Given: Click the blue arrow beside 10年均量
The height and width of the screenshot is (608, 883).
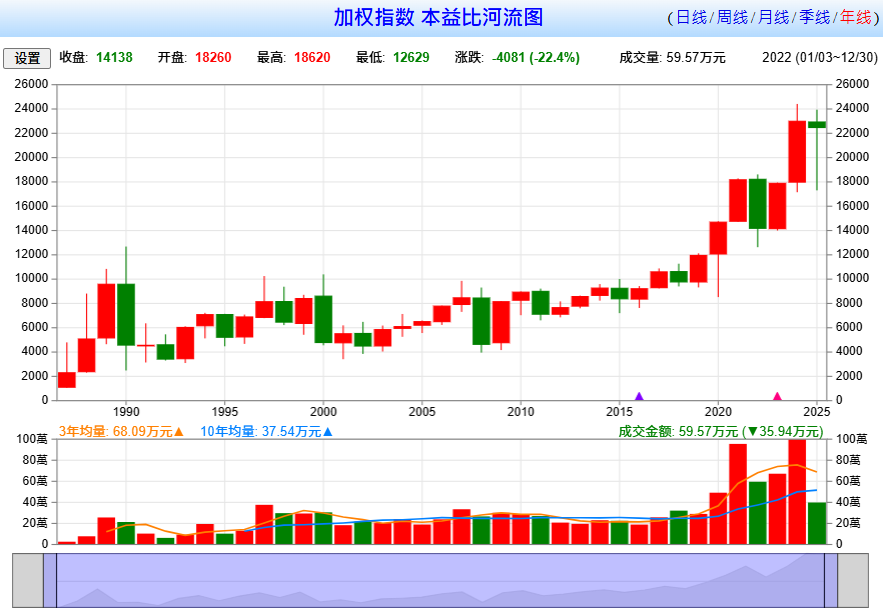Looking at the screenshot, I should click(327, 432).
